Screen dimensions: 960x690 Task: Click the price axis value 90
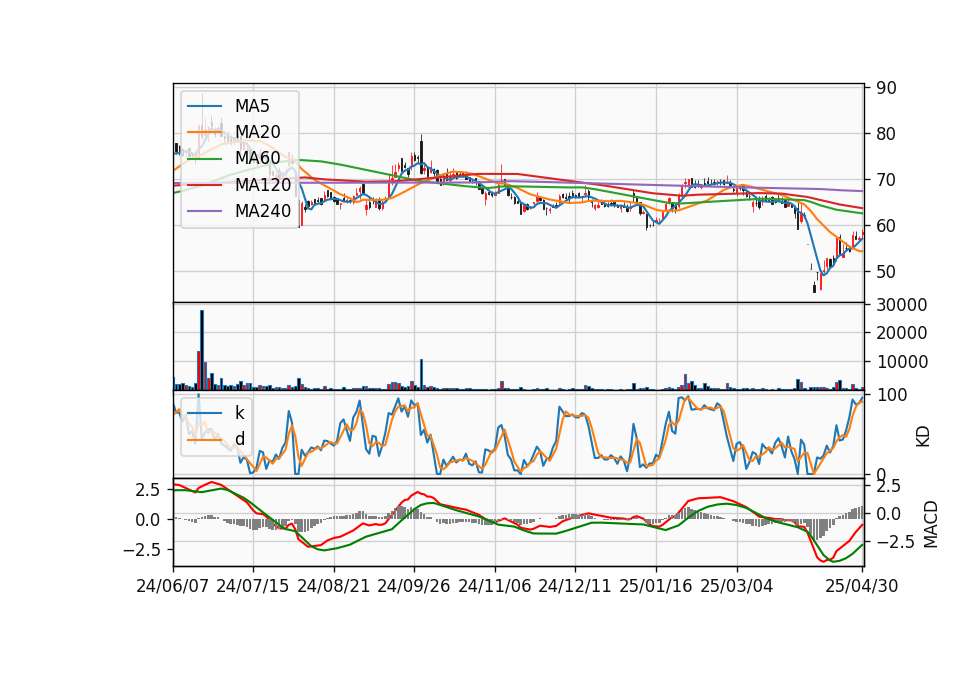(x=886, y=88)
